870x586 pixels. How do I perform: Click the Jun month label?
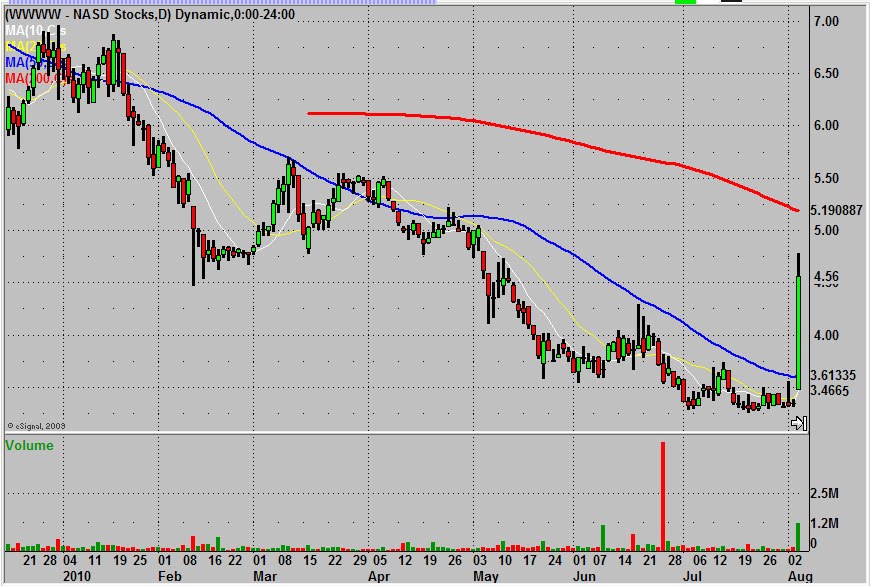point(584,576)
